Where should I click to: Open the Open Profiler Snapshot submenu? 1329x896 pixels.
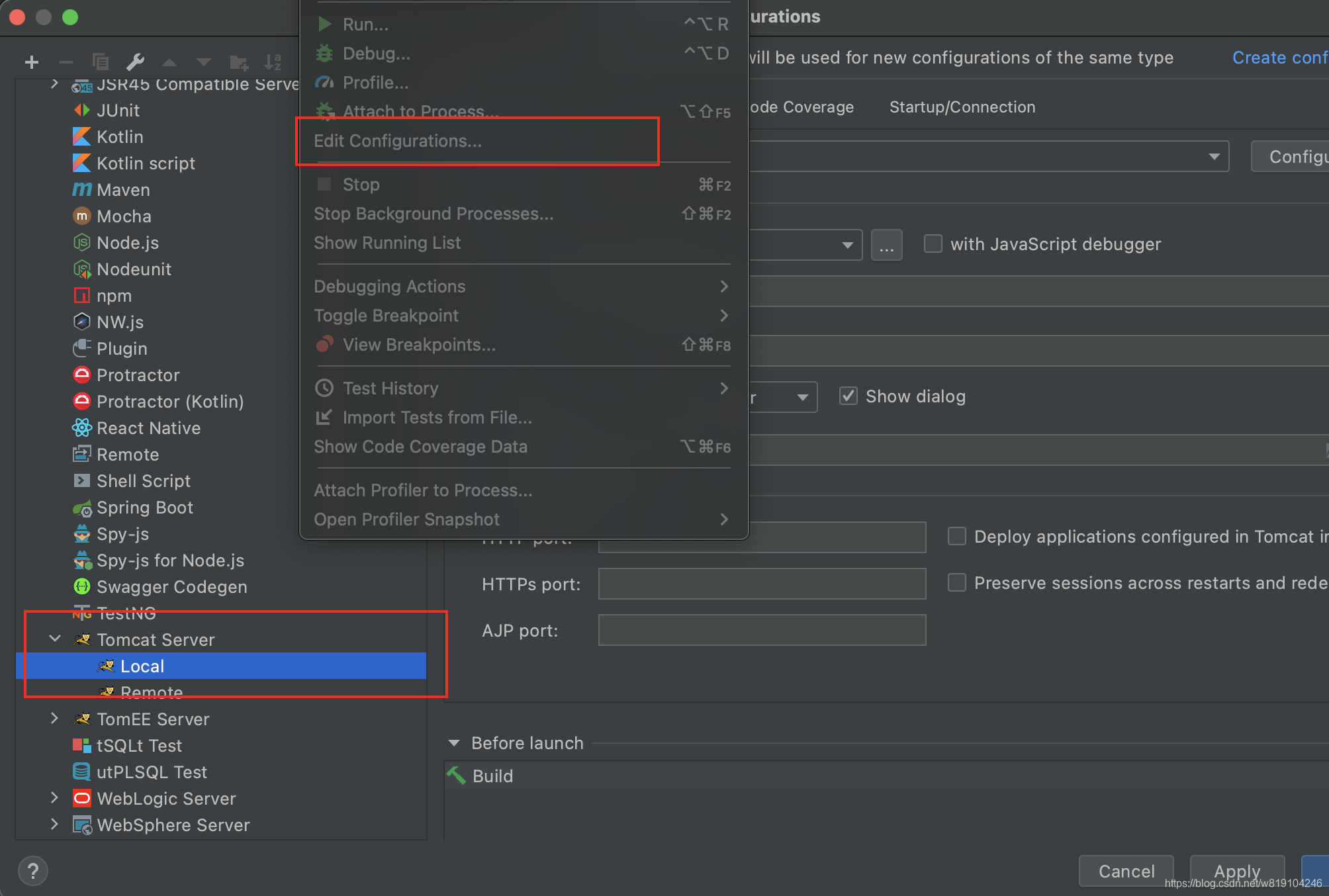point(524,519)
